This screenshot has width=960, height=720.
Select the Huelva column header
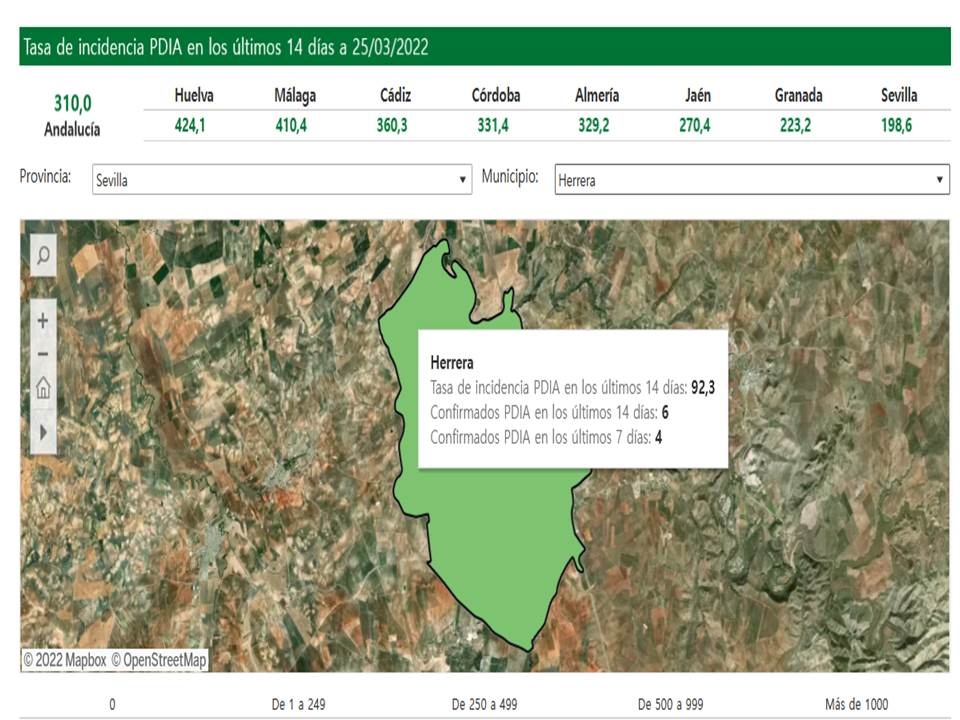[192, 94]
